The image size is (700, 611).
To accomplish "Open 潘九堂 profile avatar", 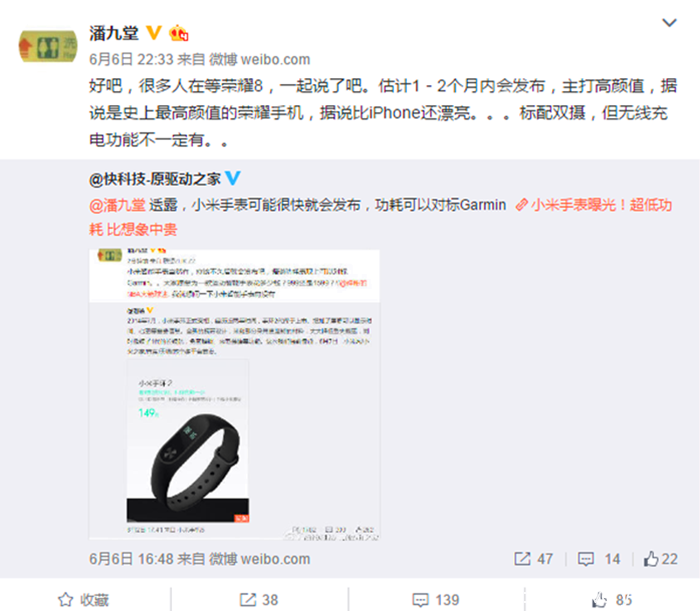I will point(47,46).
